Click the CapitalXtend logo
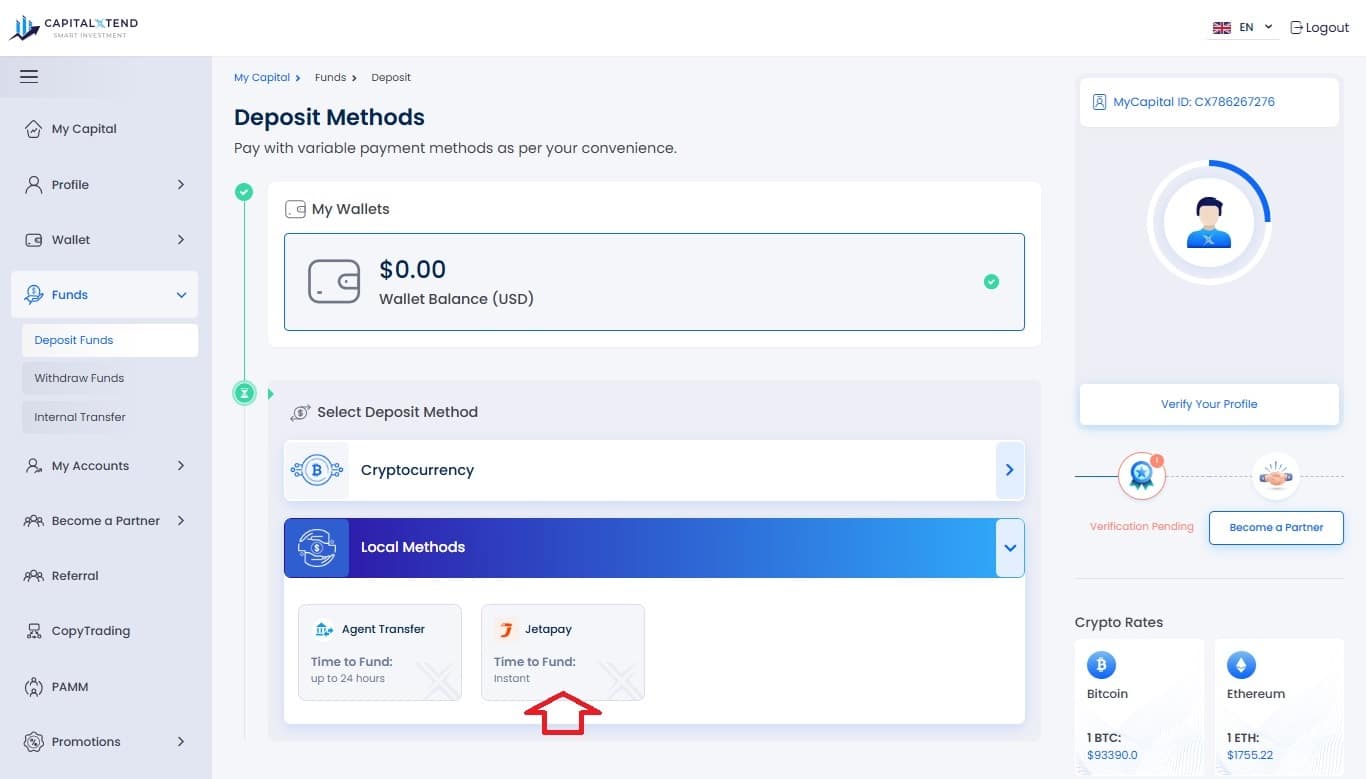The width and height of the screenshot is (1366, 779). coord(75,27)
